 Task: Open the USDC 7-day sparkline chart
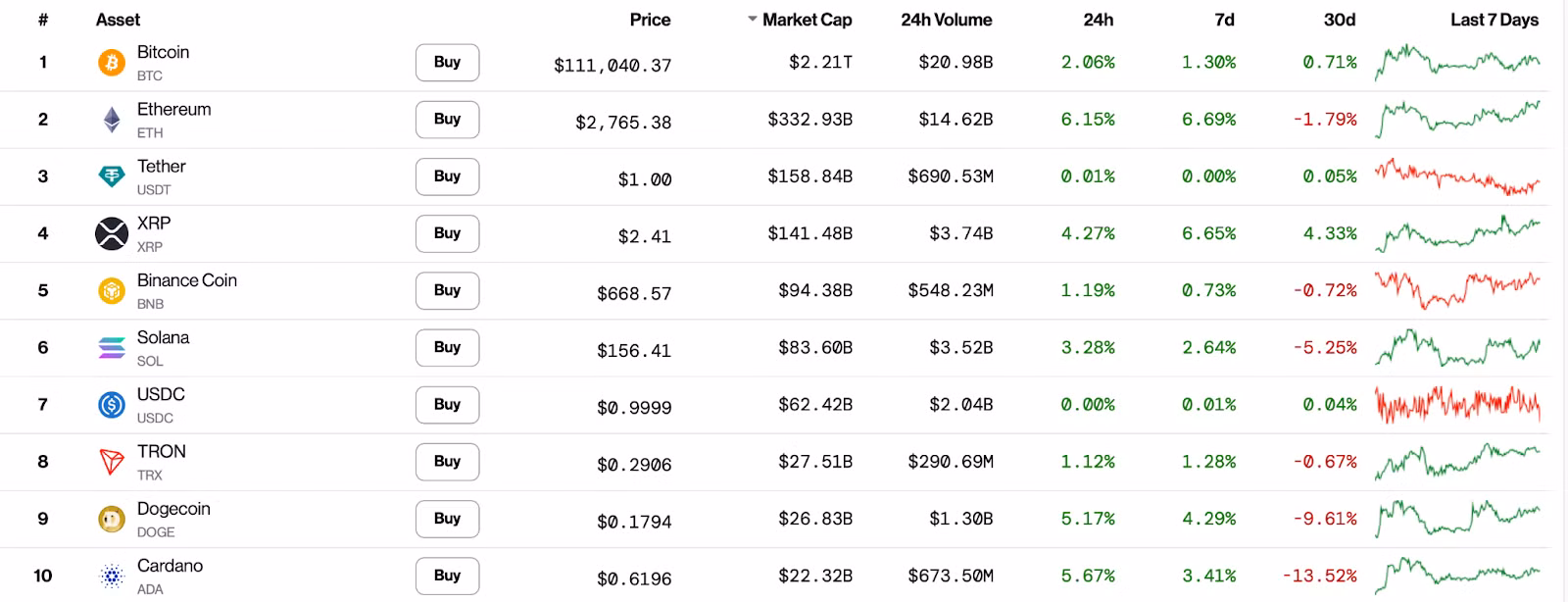(1456, 404)
